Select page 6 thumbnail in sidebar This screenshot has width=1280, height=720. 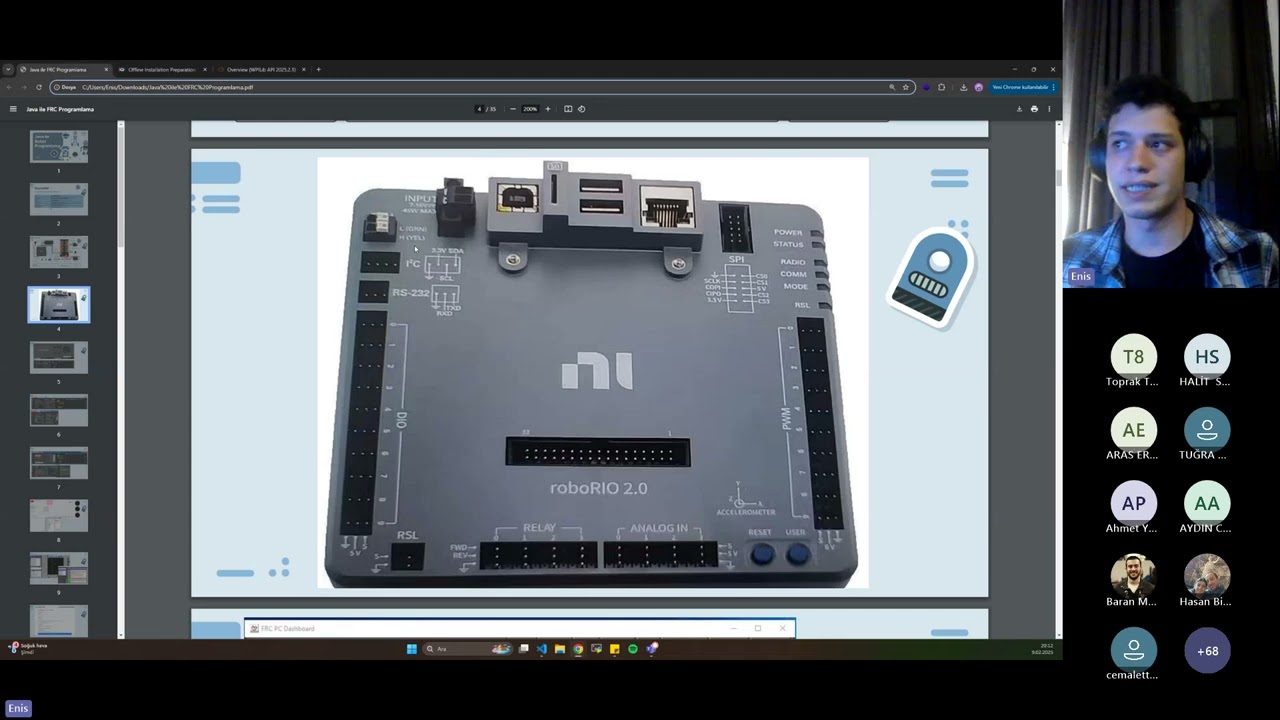[59, 410]
